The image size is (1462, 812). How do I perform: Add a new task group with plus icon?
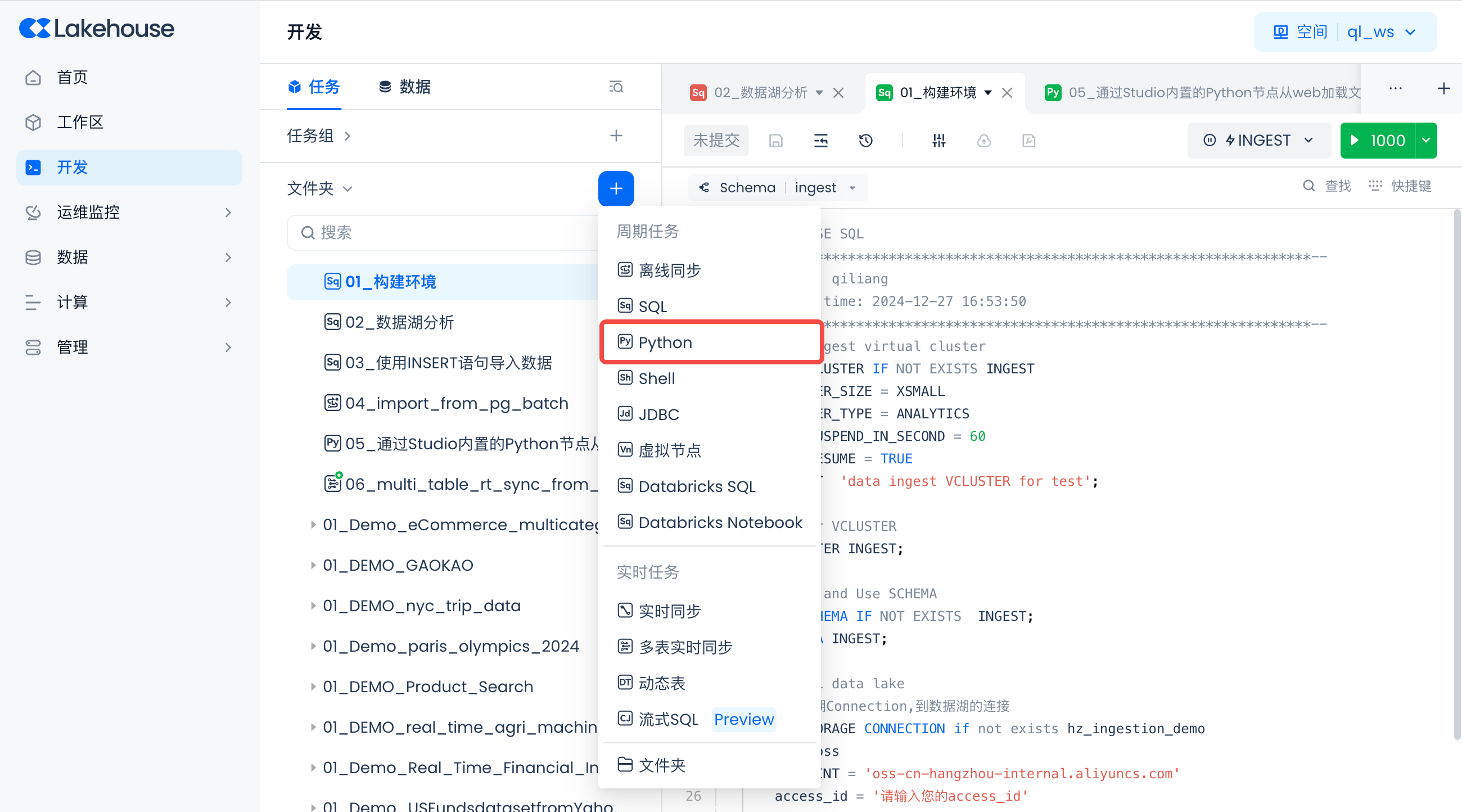(x=616, y=136)
